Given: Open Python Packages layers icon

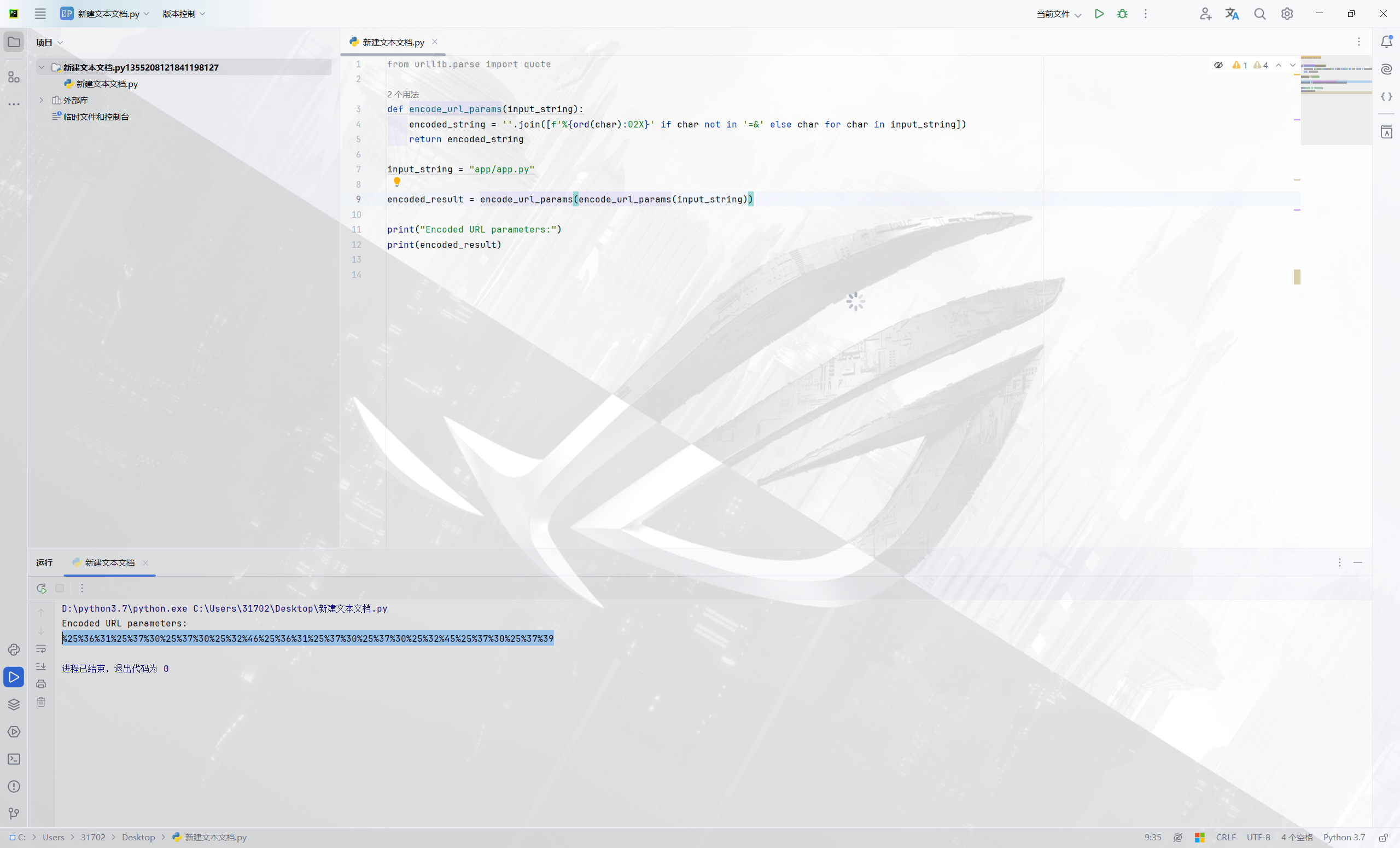Looking at the screenshot, I should pos(14,705).
